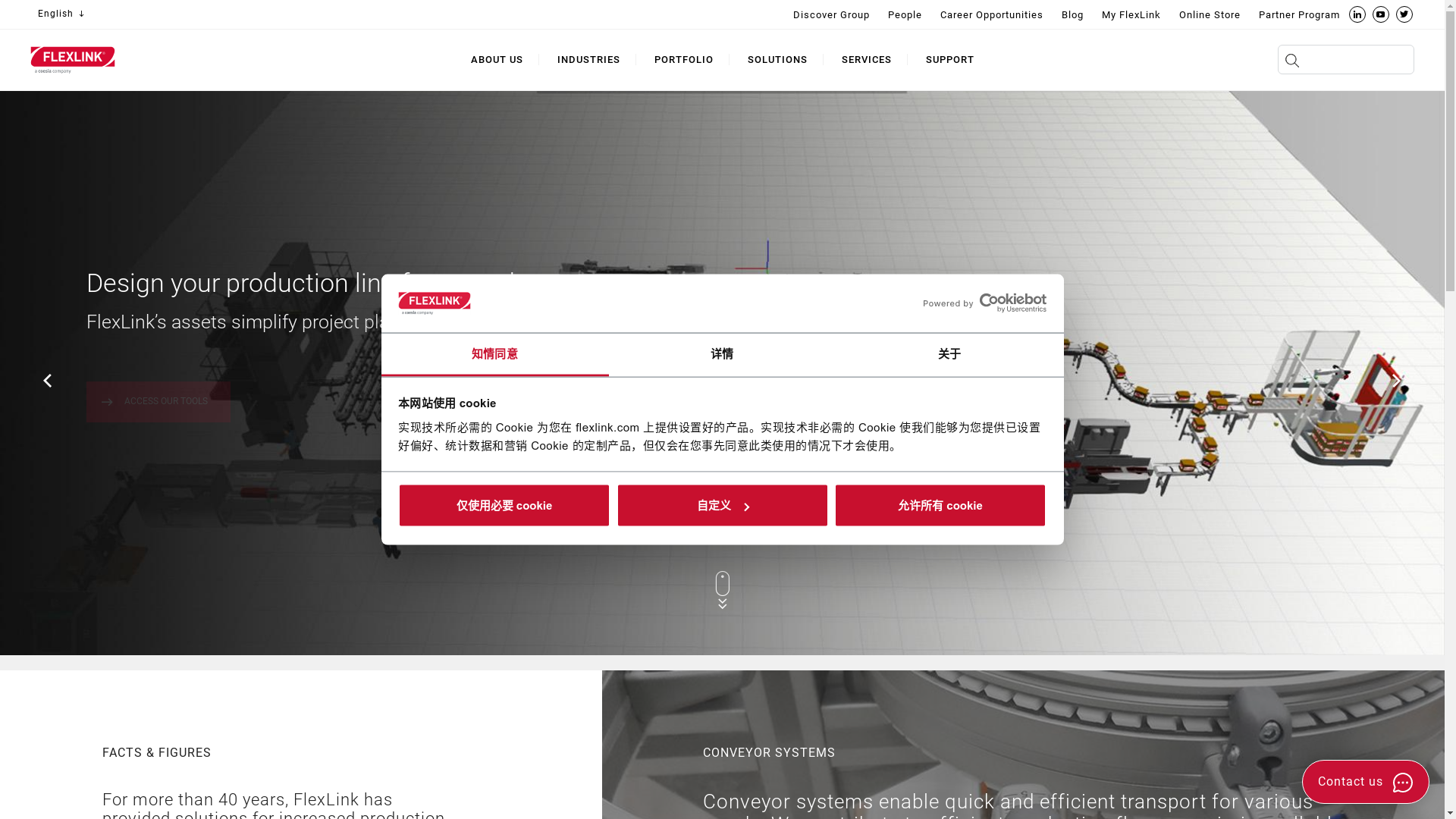Open the LinkedIn social icon
This screenshot has height=819, width=1456.
tap(1357, 14)
